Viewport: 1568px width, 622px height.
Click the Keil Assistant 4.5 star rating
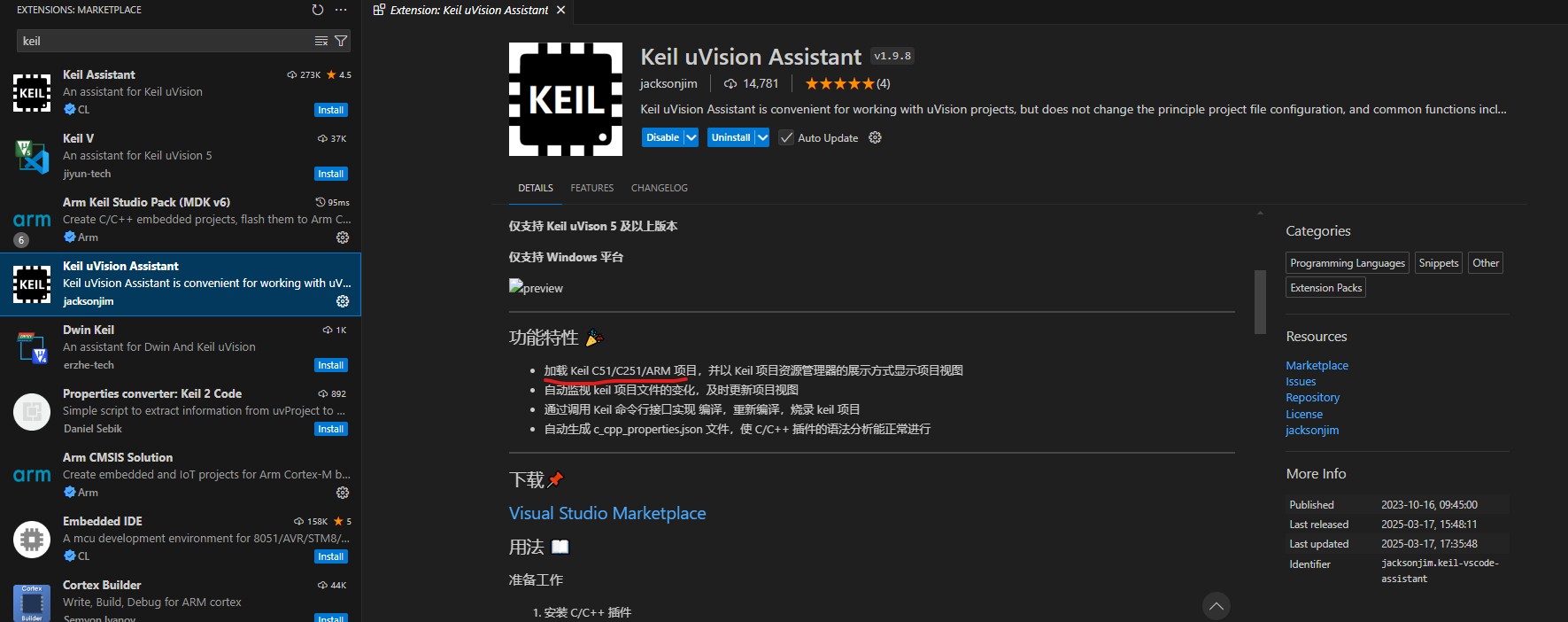(x=339, y=75)
